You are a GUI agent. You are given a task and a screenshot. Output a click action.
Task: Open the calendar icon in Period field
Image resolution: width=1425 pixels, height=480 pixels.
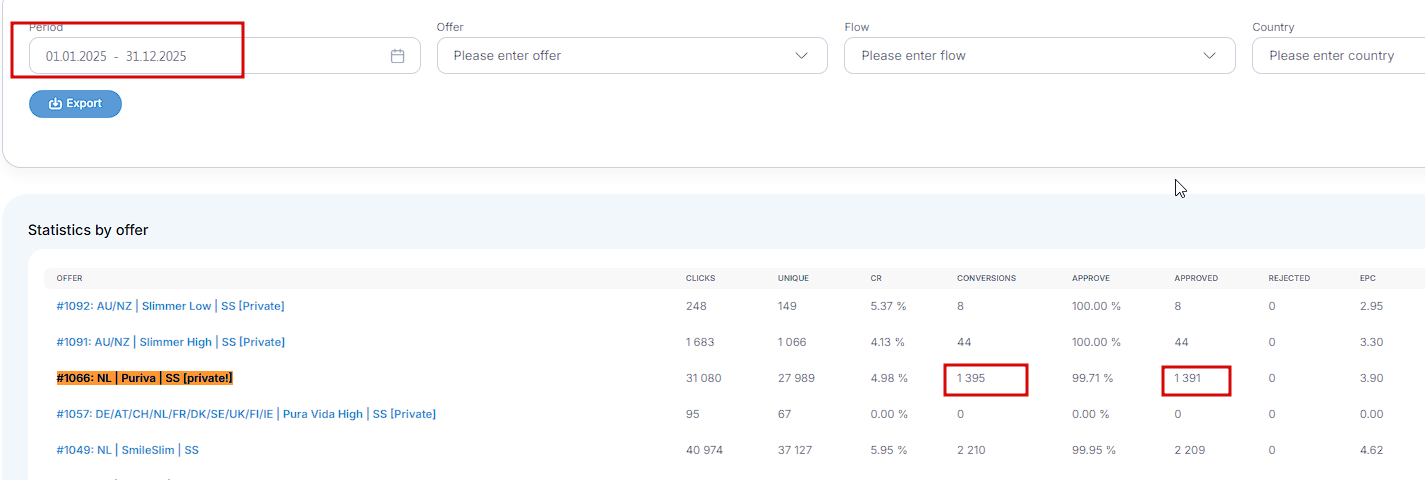(x=397, y=56)
